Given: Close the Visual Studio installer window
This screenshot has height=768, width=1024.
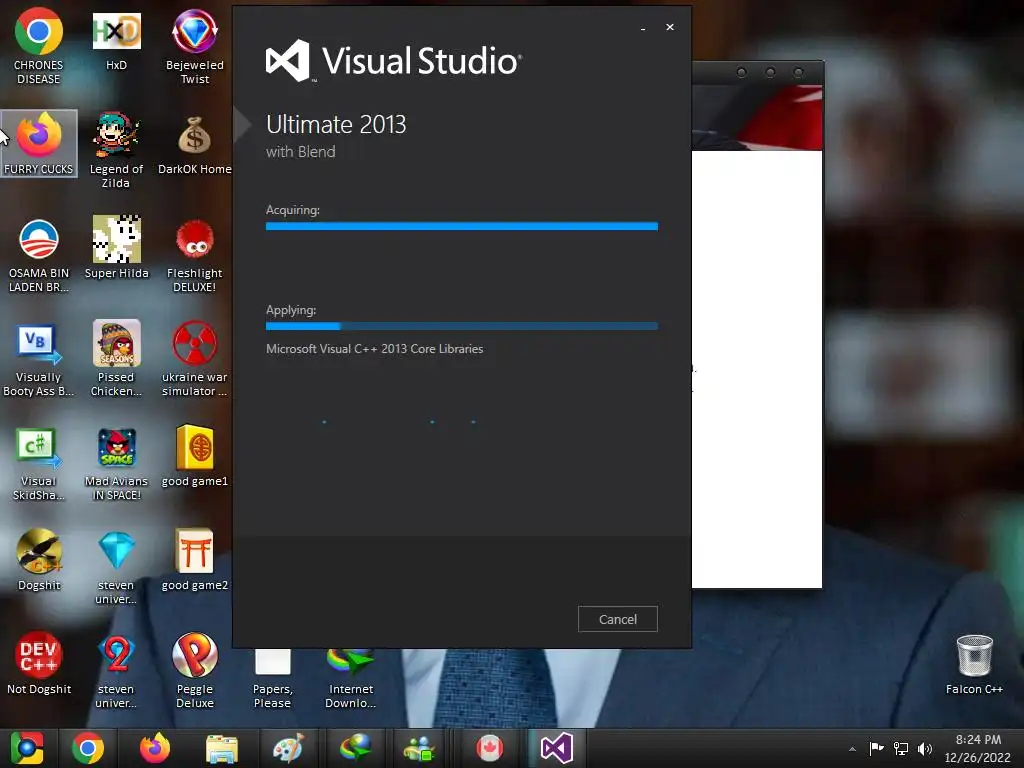Looking at the screenshot, I should (669, 27).
